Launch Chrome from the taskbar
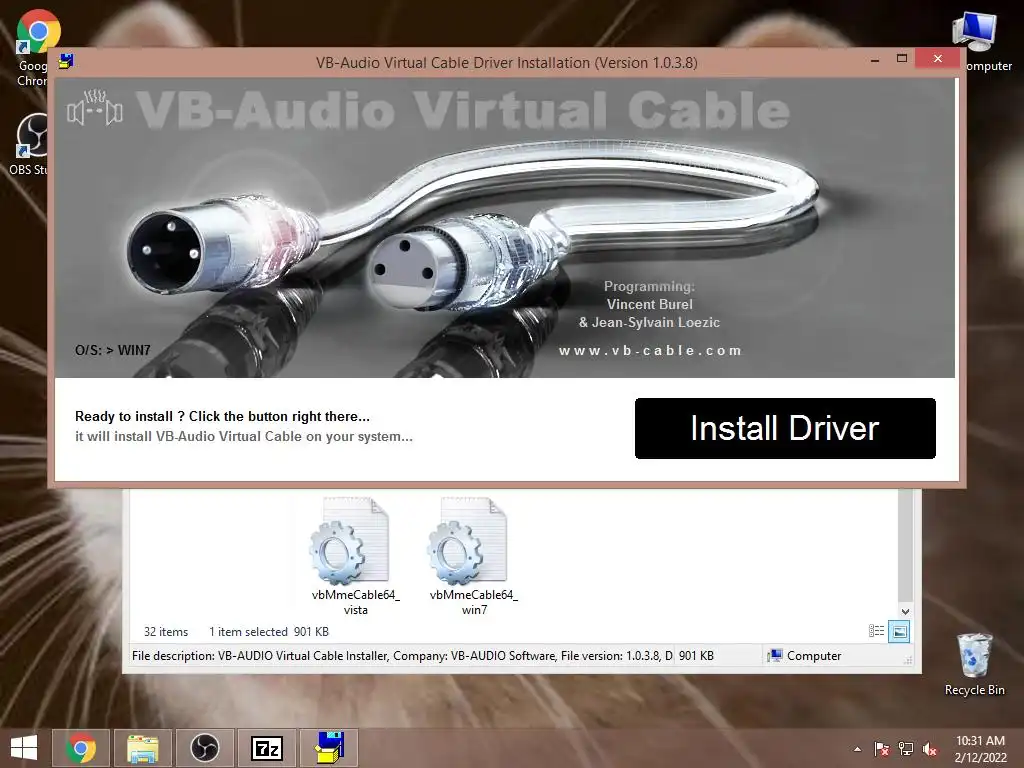Screen dimensions: 1024x768 [80, 748]
